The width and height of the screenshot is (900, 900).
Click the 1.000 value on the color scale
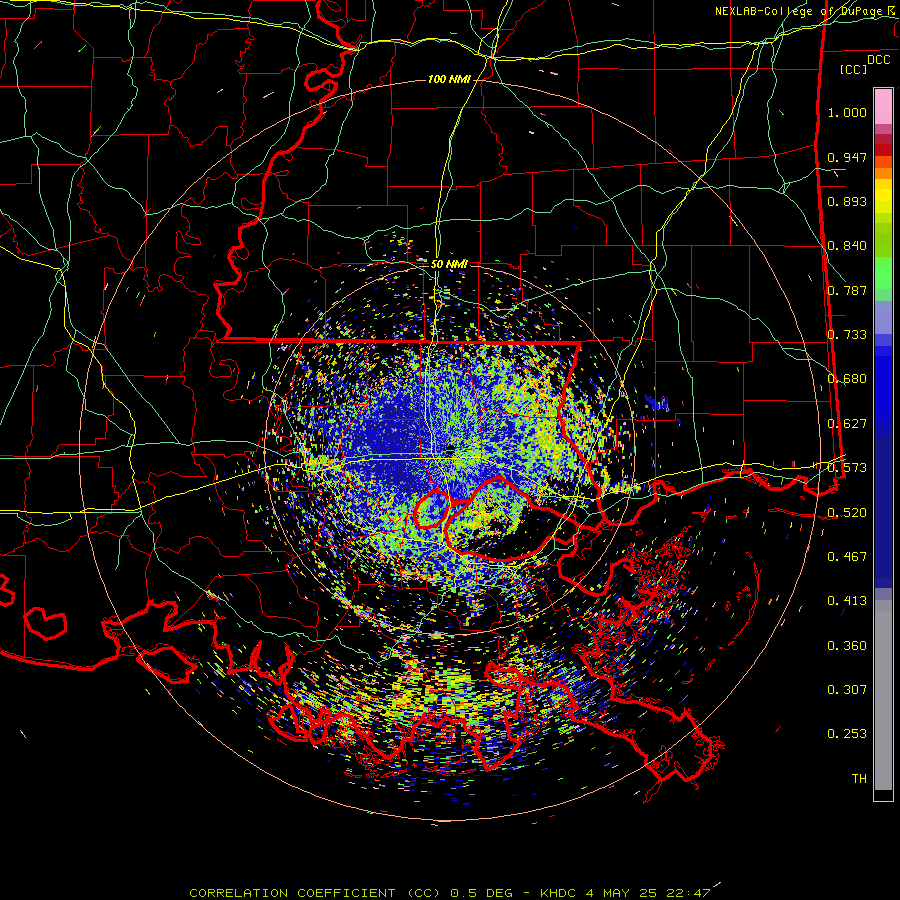click(x=847, y=112)
